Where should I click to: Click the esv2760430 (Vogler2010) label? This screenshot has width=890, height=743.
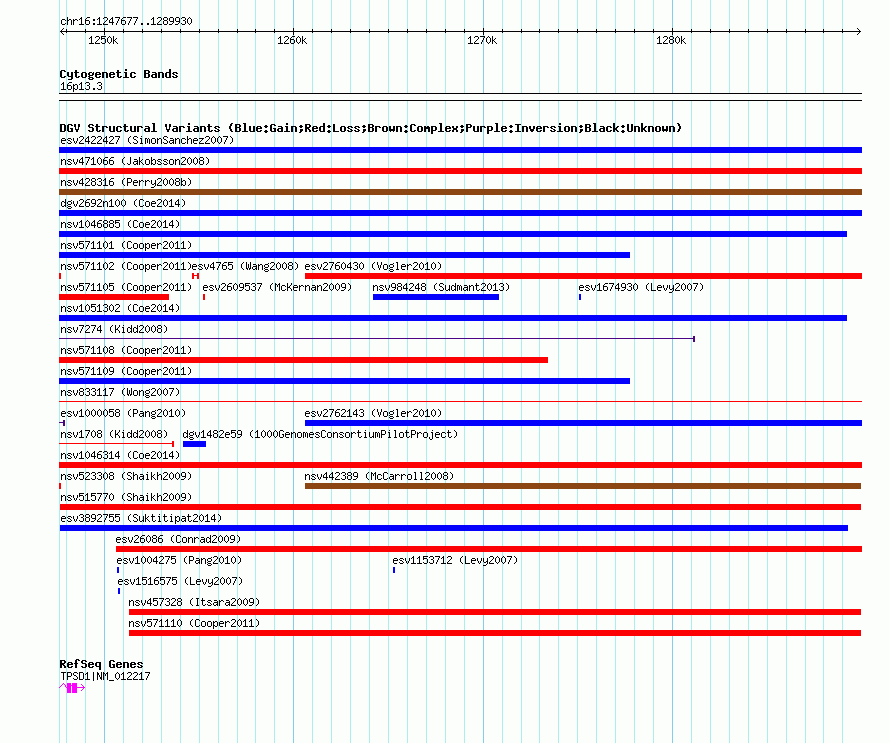click(373, 266)
